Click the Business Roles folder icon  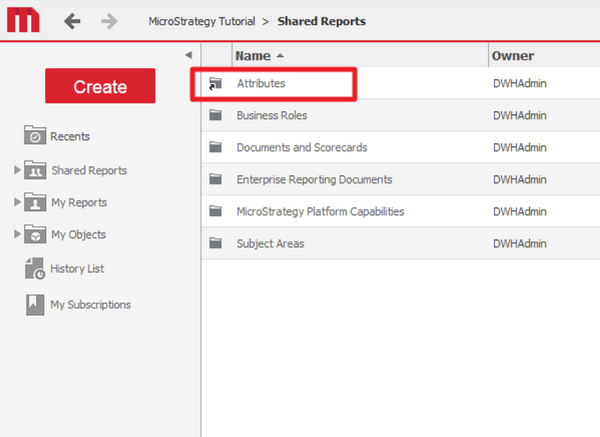pyautogui.click(x=215, y=115)
